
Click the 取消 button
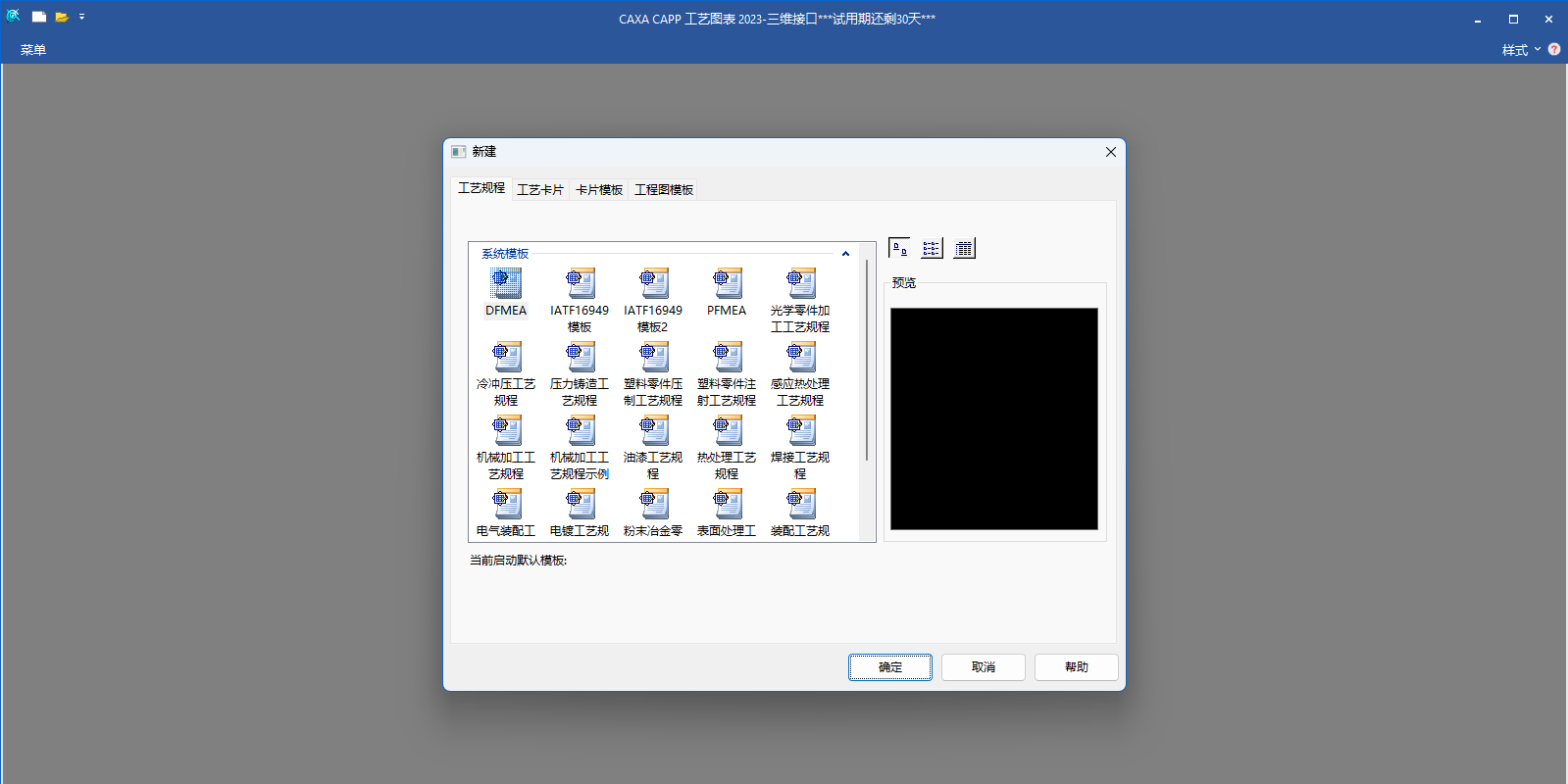[983, 667]
